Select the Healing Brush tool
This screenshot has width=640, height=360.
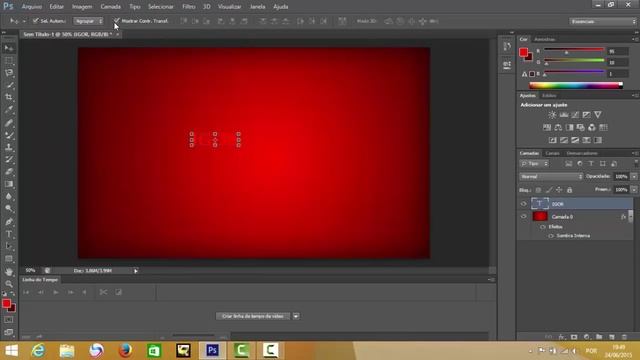pos(9,122)
